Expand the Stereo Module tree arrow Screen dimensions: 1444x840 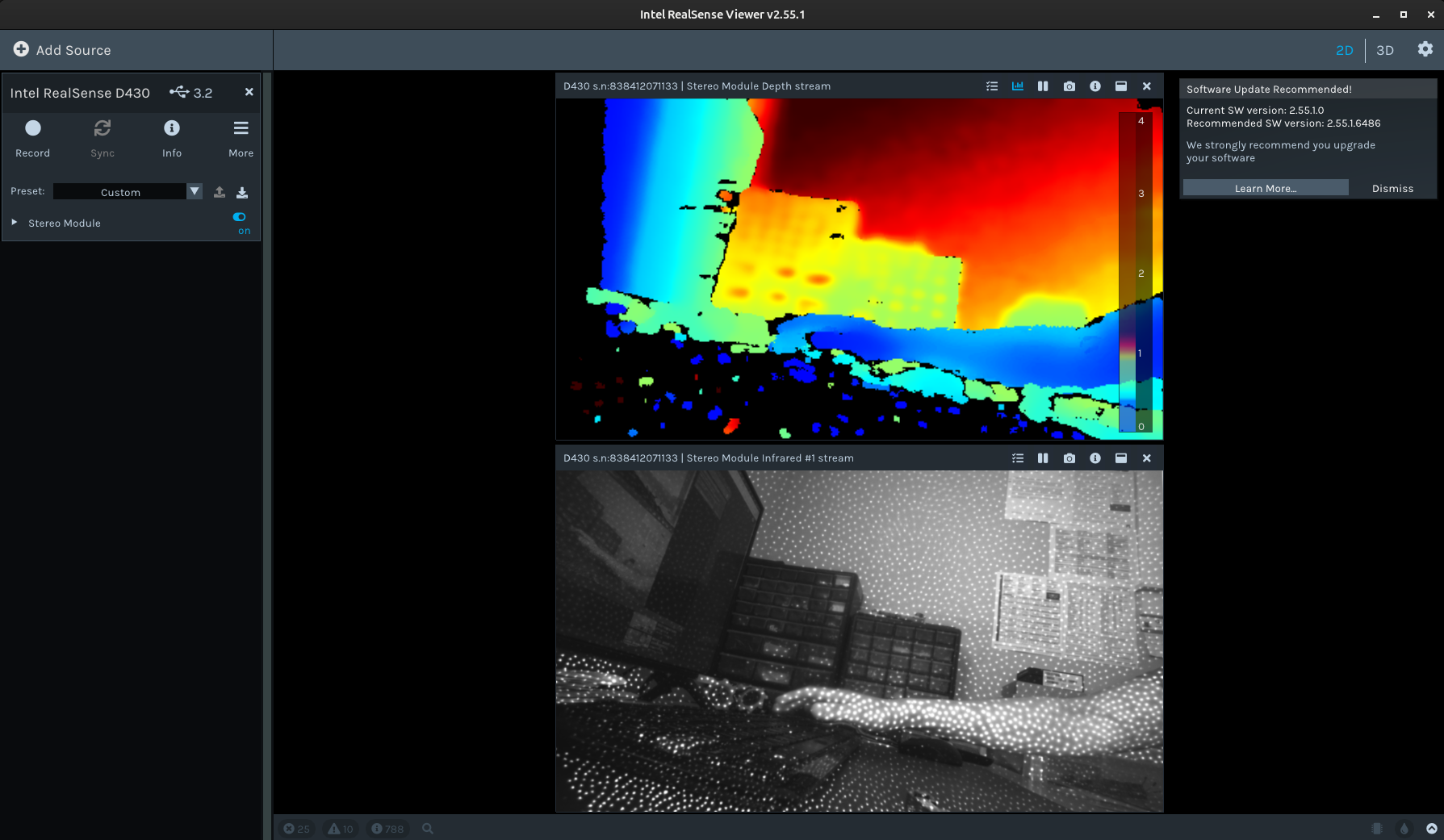pos(15,223)
